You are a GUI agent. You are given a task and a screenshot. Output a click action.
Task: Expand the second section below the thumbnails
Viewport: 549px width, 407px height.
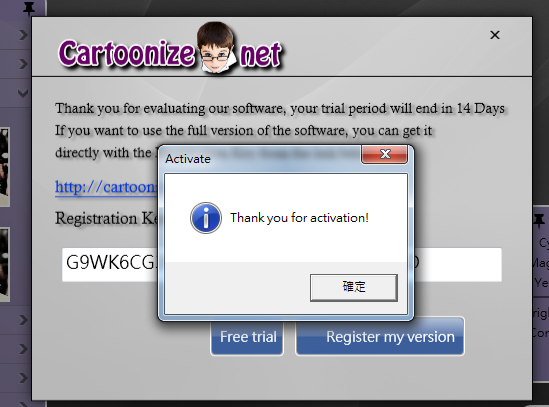click(23, 349)
